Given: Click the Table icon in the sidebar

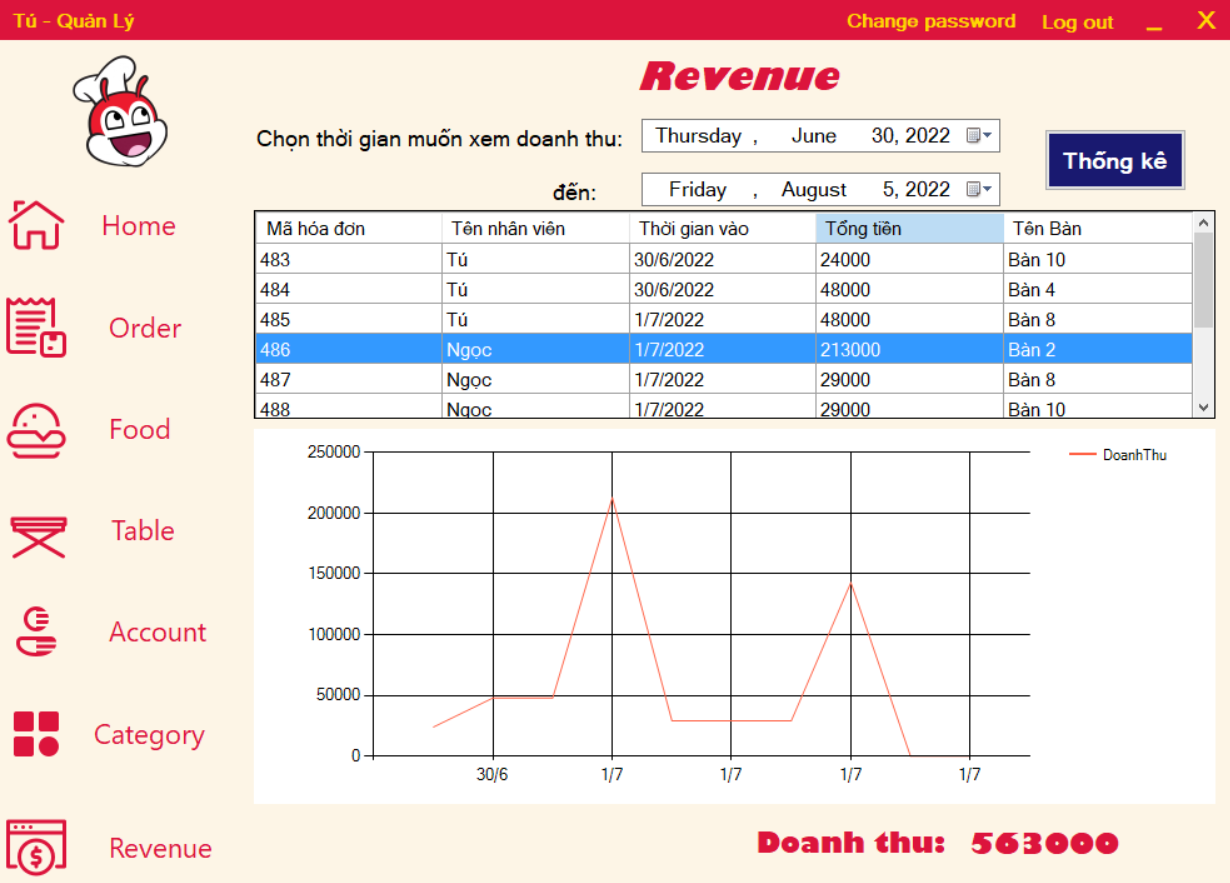Looking at the screenshot, I should pyautogui.click(x=37, y=532).
